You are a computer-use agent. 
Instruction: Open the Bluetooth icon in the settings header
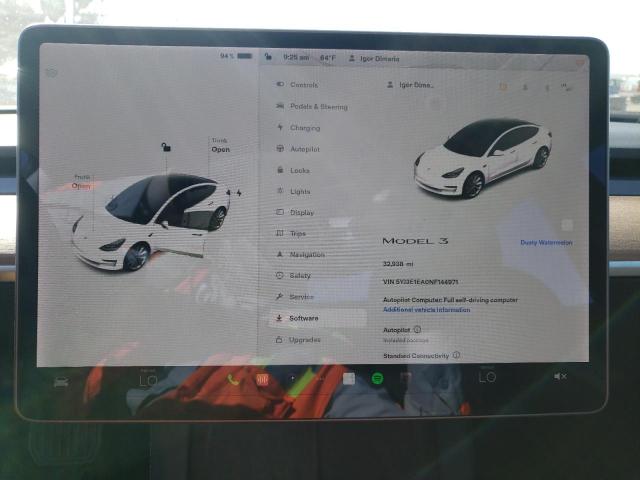[547, 87]
